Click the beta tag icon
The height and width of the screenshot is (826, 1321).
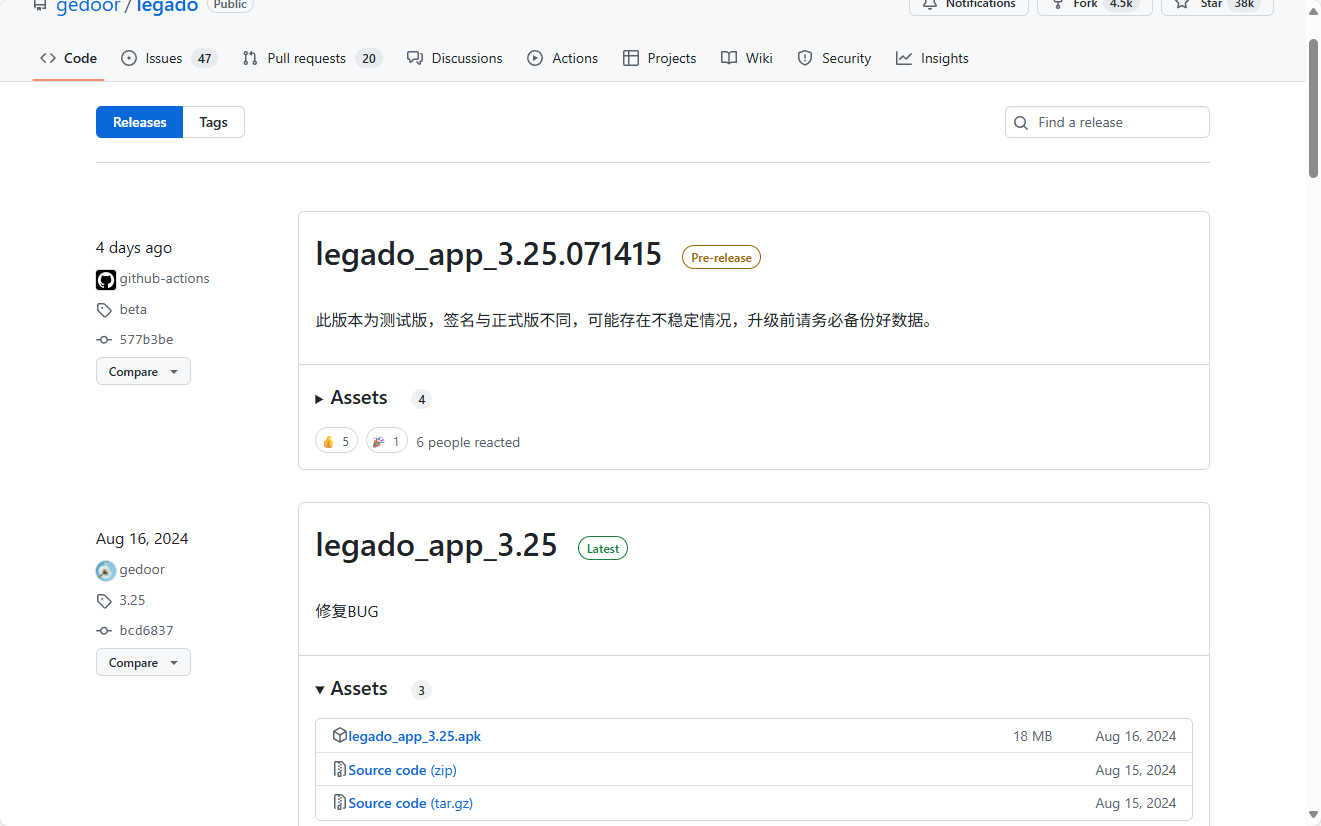105,310
